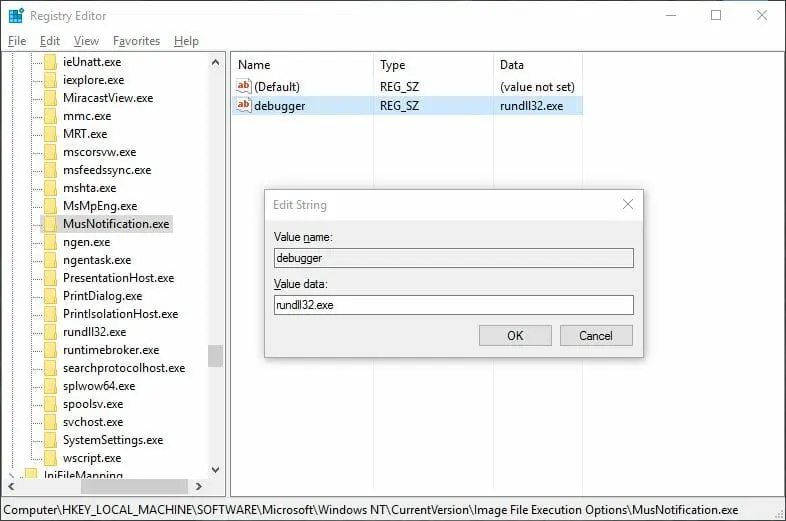Click the folder icon beside iexplore.exe
This screenshot has width=786, height=521.
click(50, 80)
